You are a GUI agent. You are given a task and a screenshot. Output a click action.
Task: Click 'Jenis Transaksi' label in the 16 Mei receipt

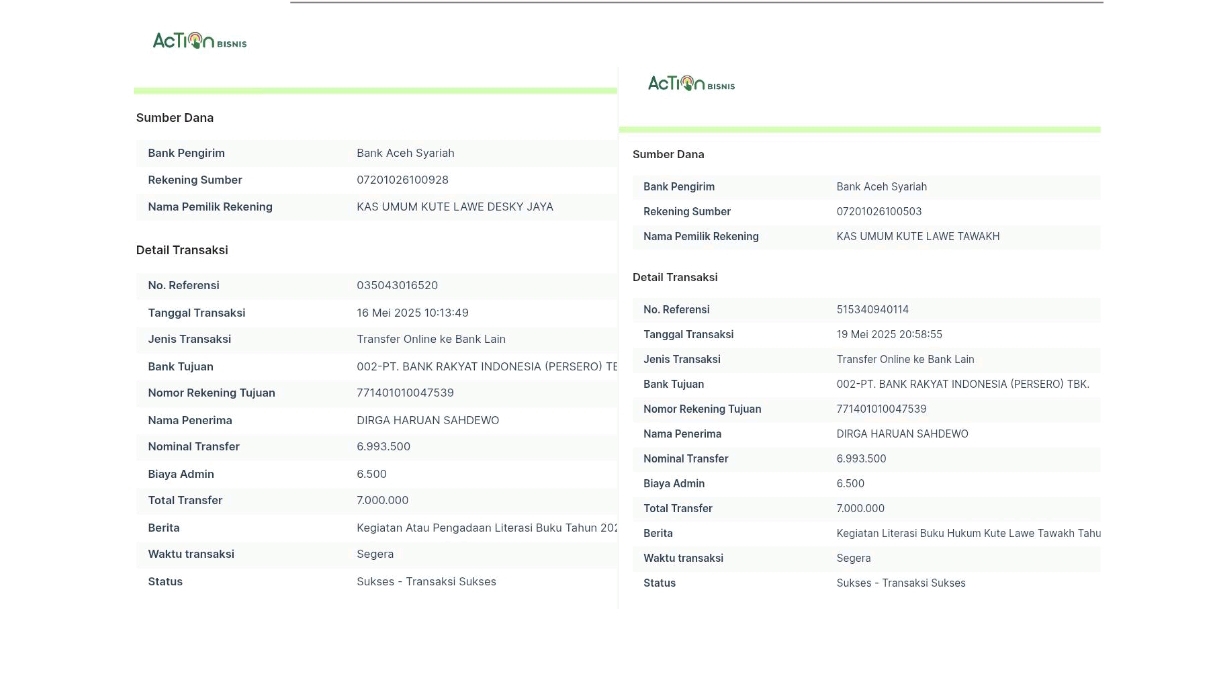coord(189,340)
